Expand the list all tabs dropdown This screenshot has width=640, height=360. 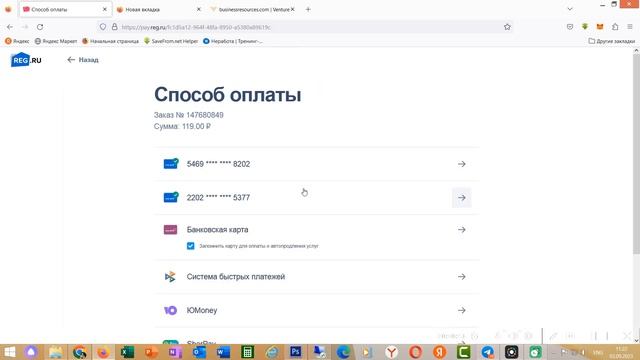pos(570,9)
